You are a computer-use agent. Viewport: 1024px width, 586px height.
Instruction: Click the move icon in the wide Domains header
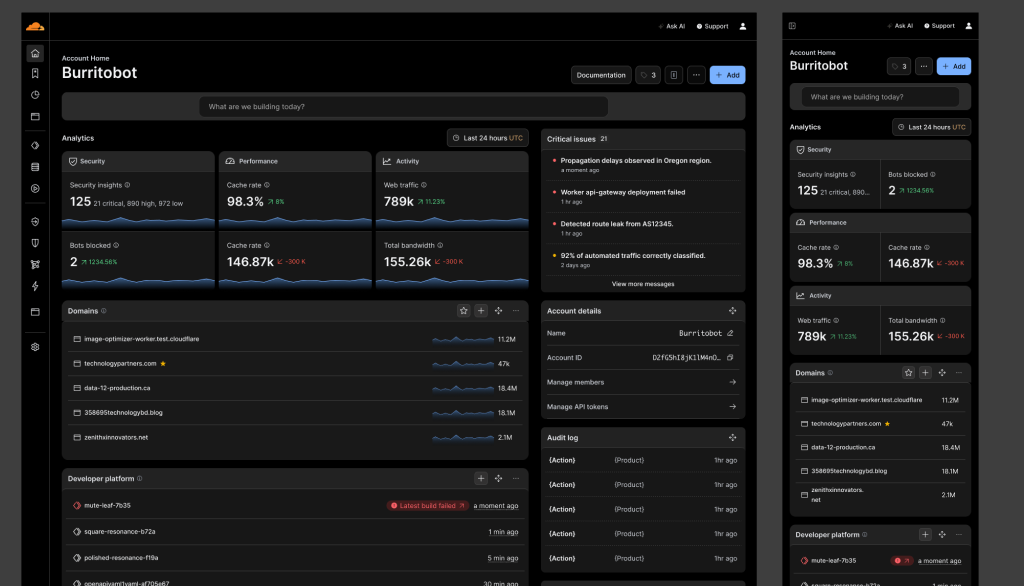[498, 311]
